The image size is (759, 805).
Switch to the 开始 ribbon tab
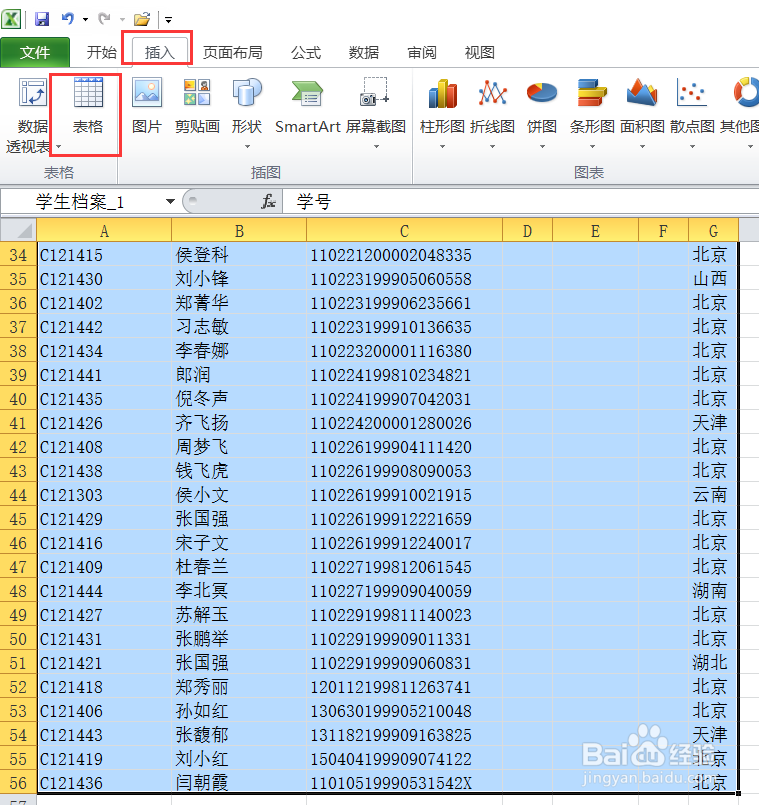pos(102,52)
